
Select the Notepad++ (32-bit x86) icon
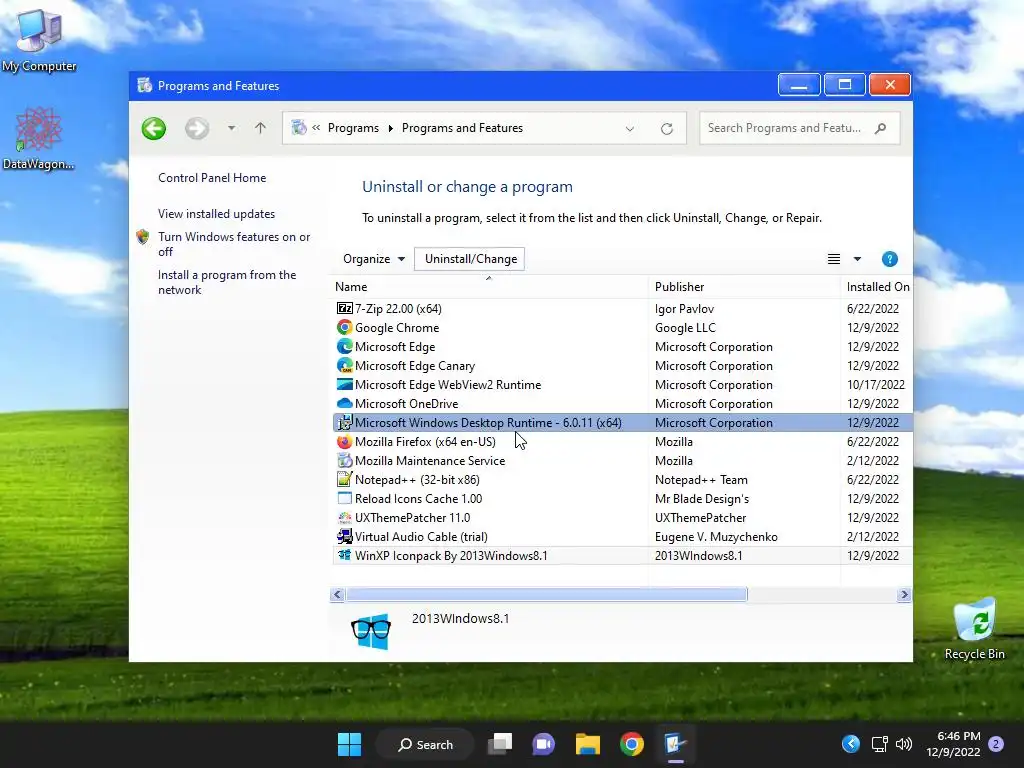pyautogui.click(x=344, y=479)
